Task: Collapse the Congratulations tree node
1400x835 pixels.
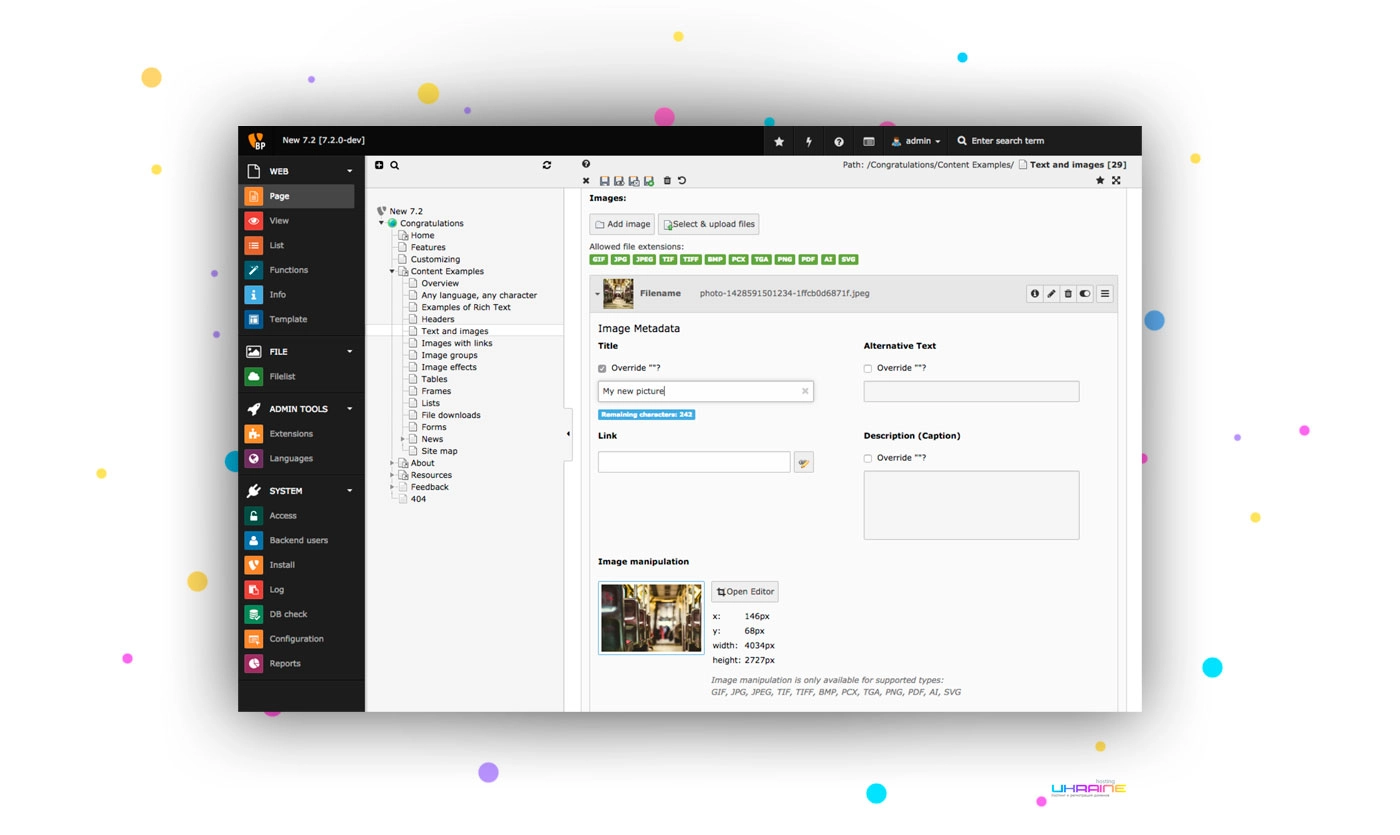Action: (381, 223)
